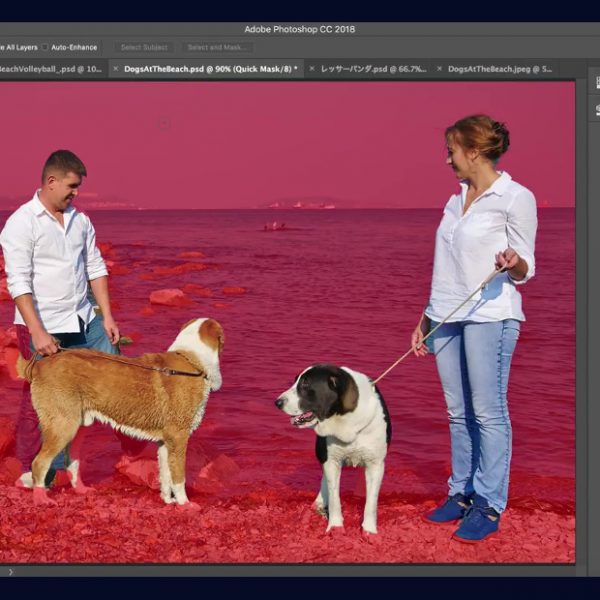Open the Select and Mask workspace button

tap(217, 47)
